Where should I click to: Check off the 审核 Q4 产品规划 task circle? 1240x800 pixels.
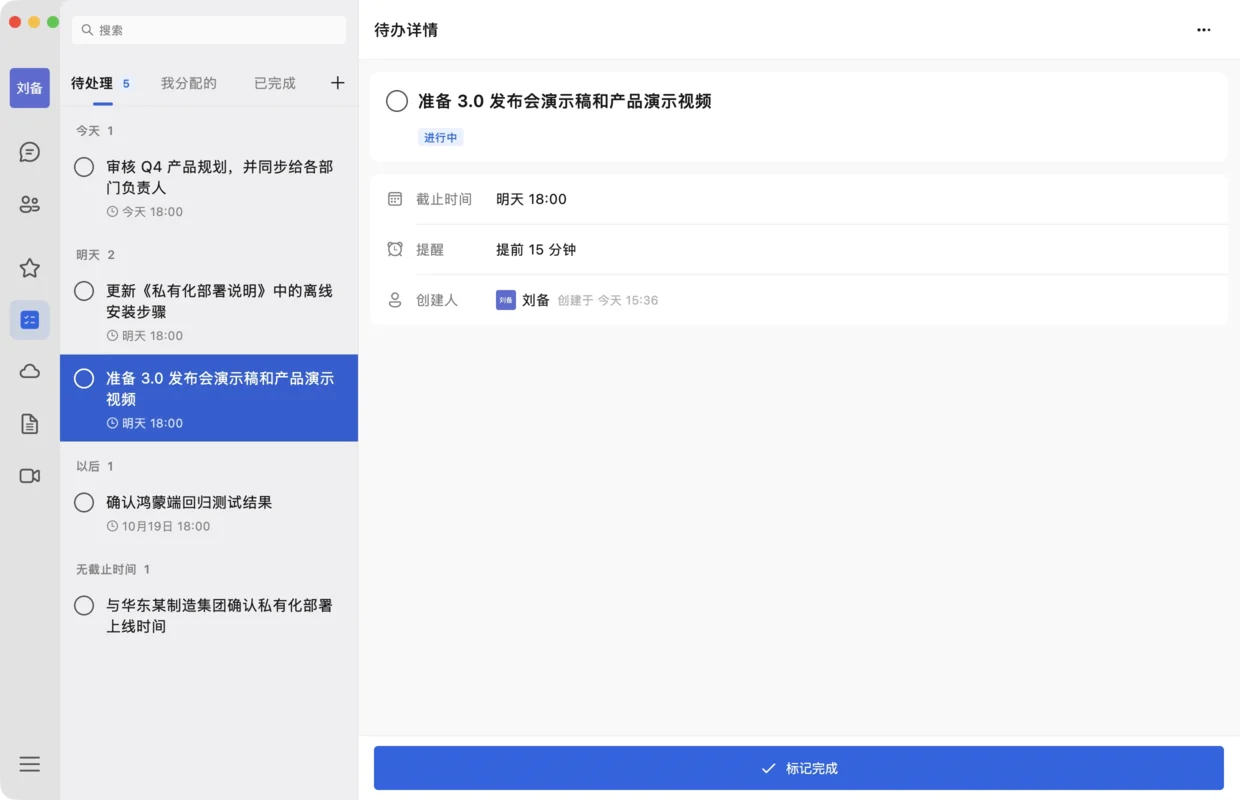point(84,167)
